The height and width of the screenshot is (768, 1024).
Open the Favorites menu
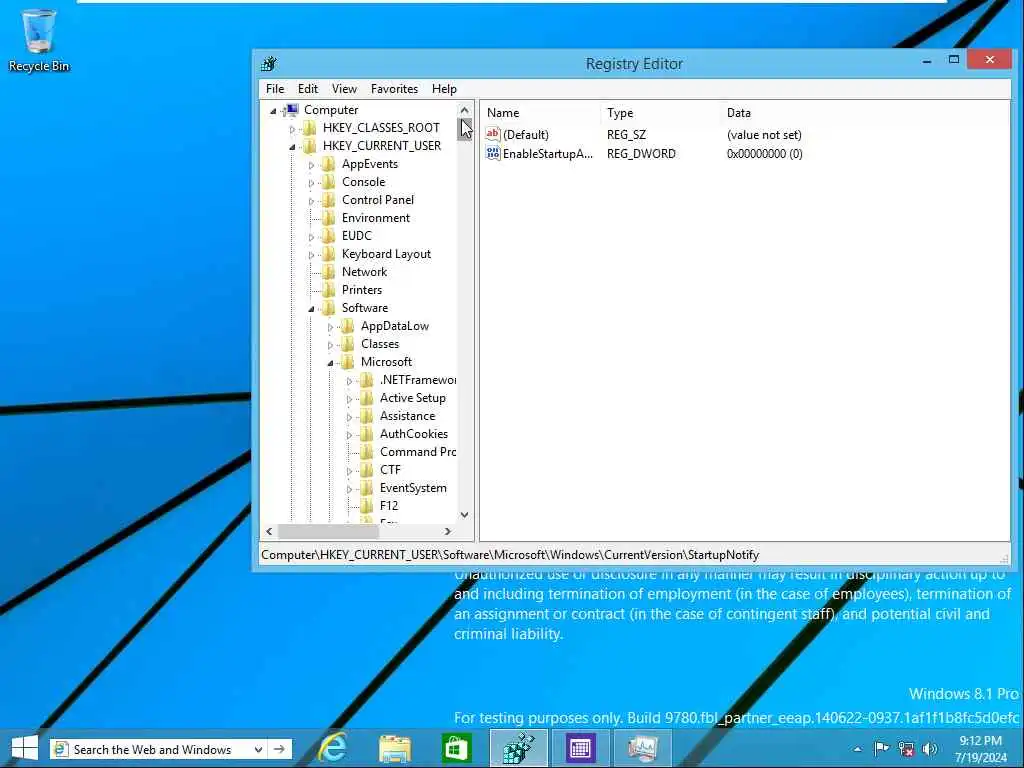(394, 89)
